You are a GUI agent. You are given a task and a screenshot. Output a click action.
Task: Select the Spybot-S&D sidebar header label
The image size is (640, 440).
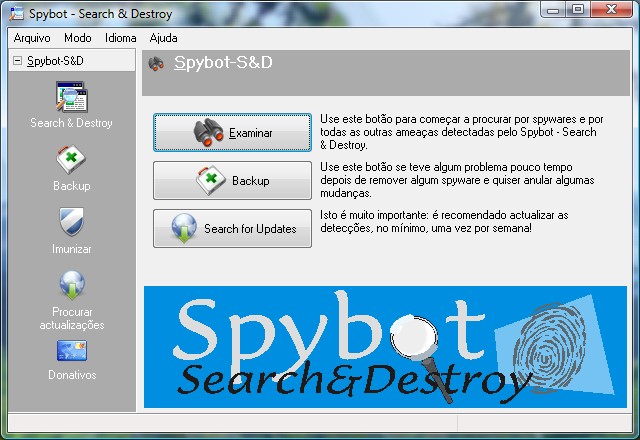(55, 61)
